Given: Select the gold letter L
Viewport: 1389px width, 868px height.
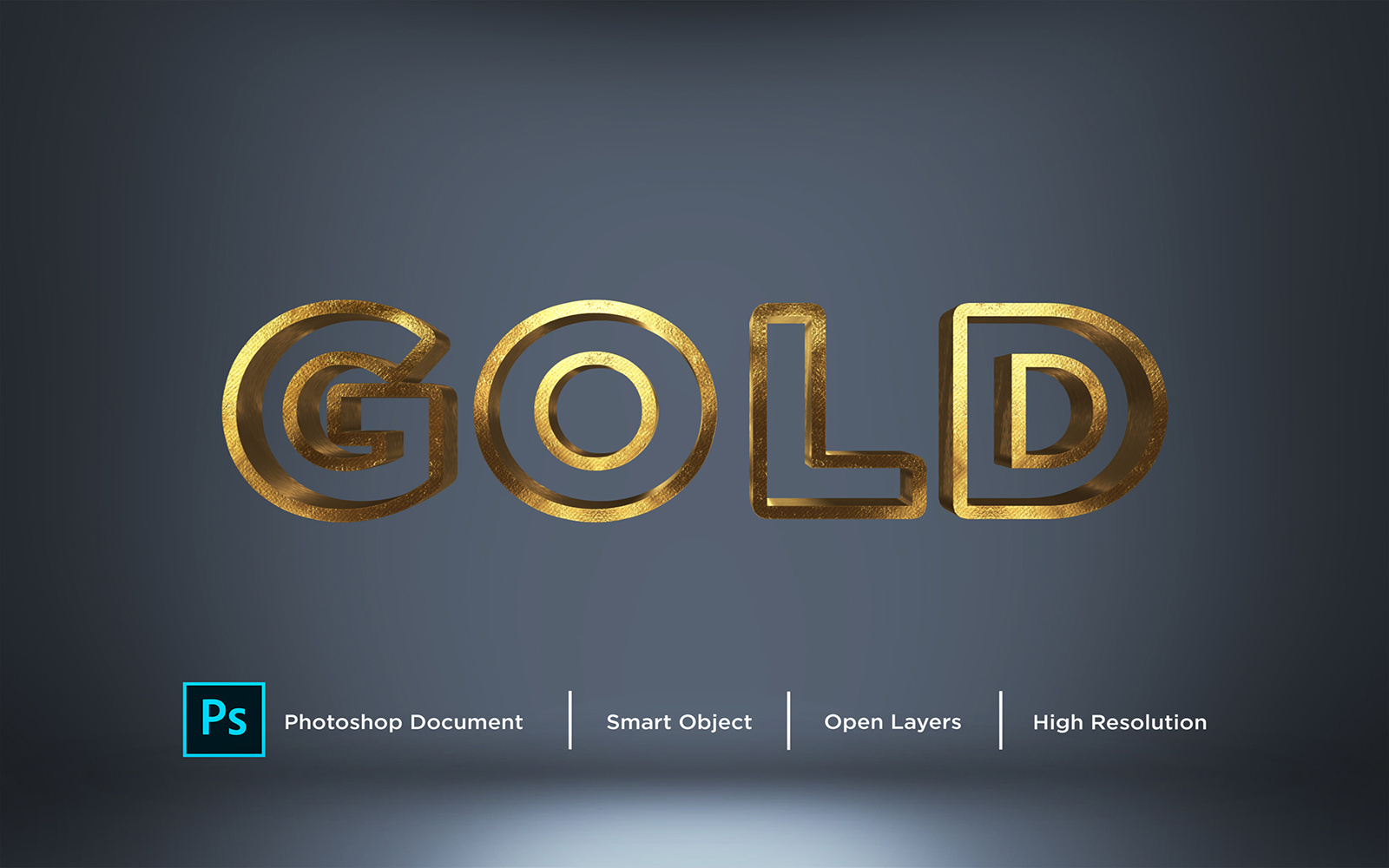Looking at the screenshot, I should point(785,408).
